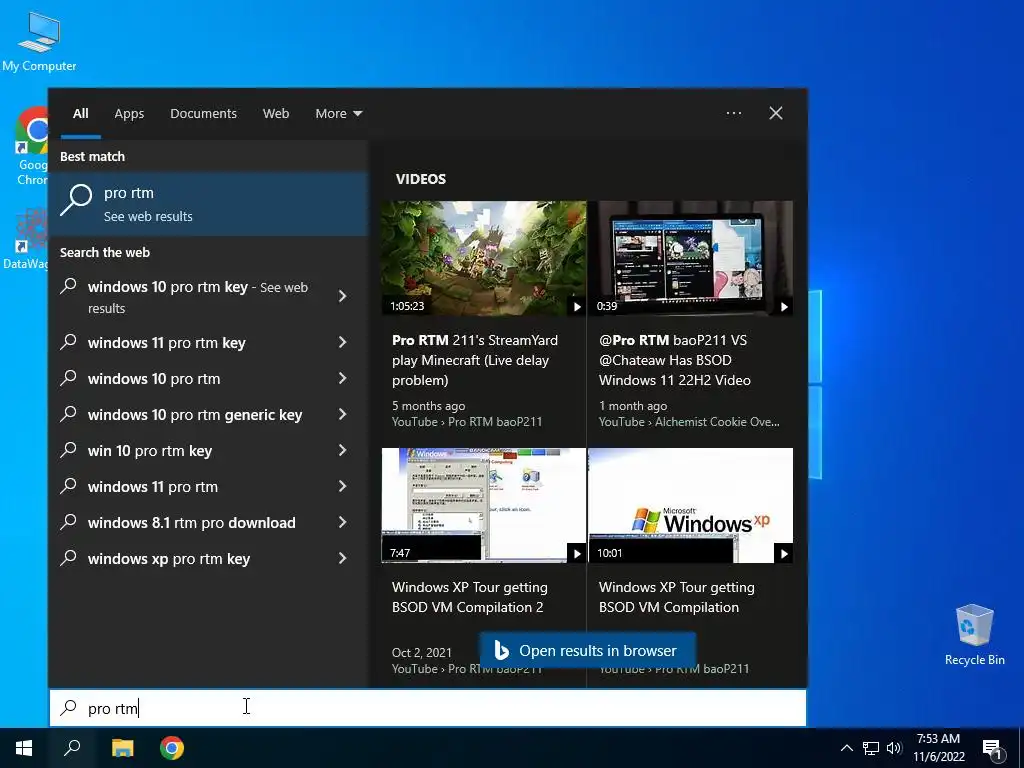This screenshot has height=768, width=1024.
Task: Switch to the Web tab
Action: coord(276,113)
